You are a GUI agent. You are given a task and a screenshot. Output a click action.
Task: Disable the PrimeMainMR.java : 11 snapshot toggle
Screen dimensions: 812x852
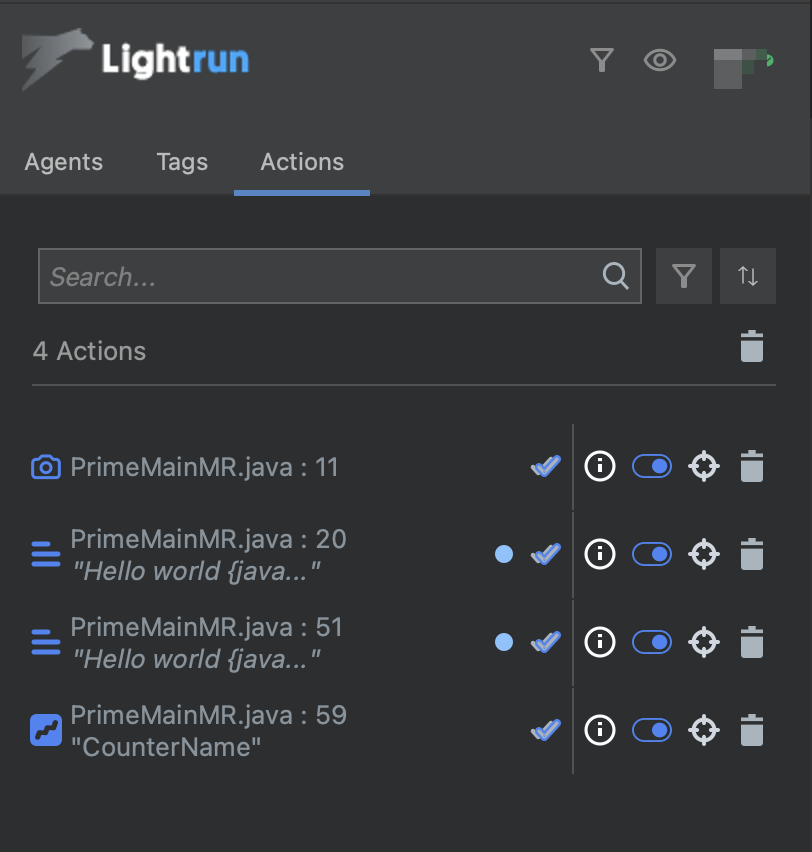652,466
